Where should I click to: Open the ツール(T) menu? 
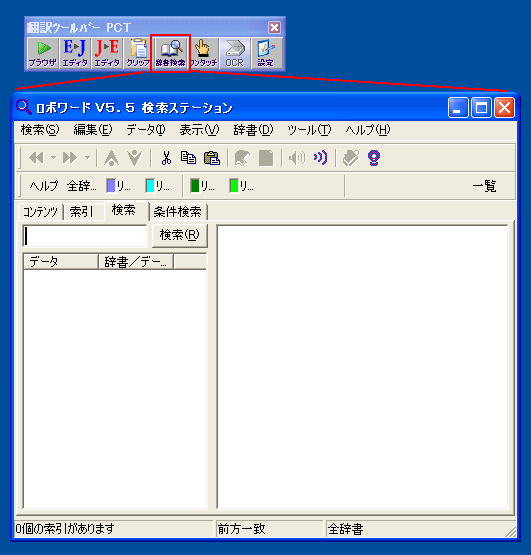pyautogui.click(x=309, y=130)
